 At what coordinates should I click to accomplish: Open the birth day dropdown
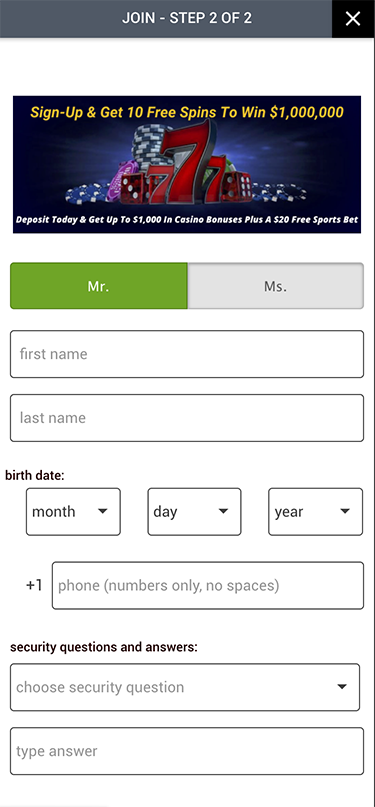coord(194,512)
